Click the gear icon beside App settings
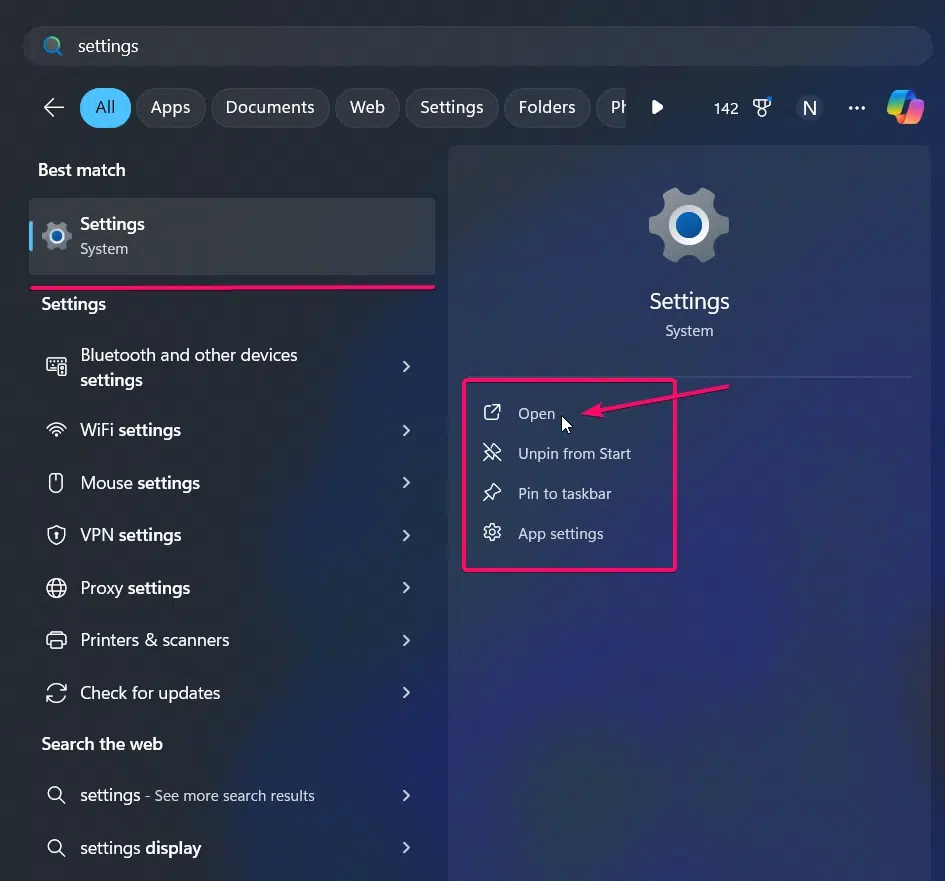 click(x=492, y=532)
